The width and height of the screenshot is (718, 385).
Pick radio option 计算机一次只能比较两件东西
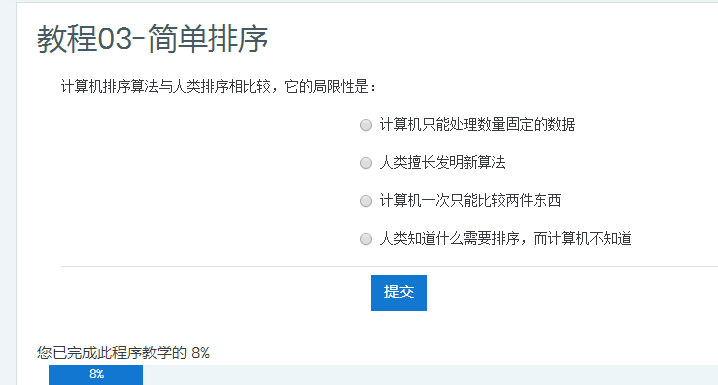point(366,201)
